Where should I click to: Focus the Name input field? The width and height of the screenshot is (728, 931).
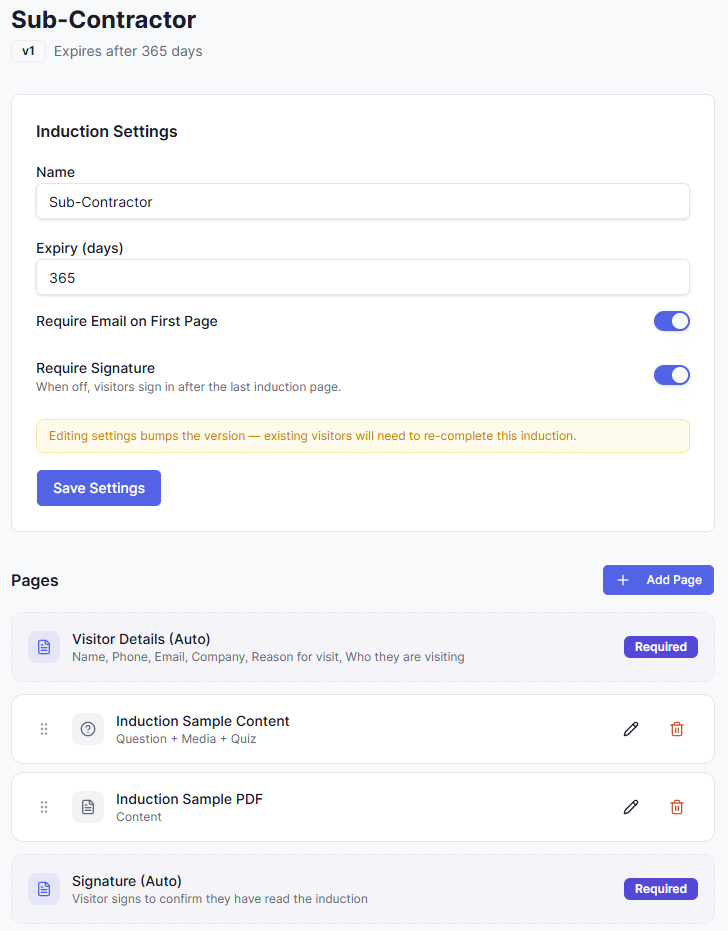363,202
